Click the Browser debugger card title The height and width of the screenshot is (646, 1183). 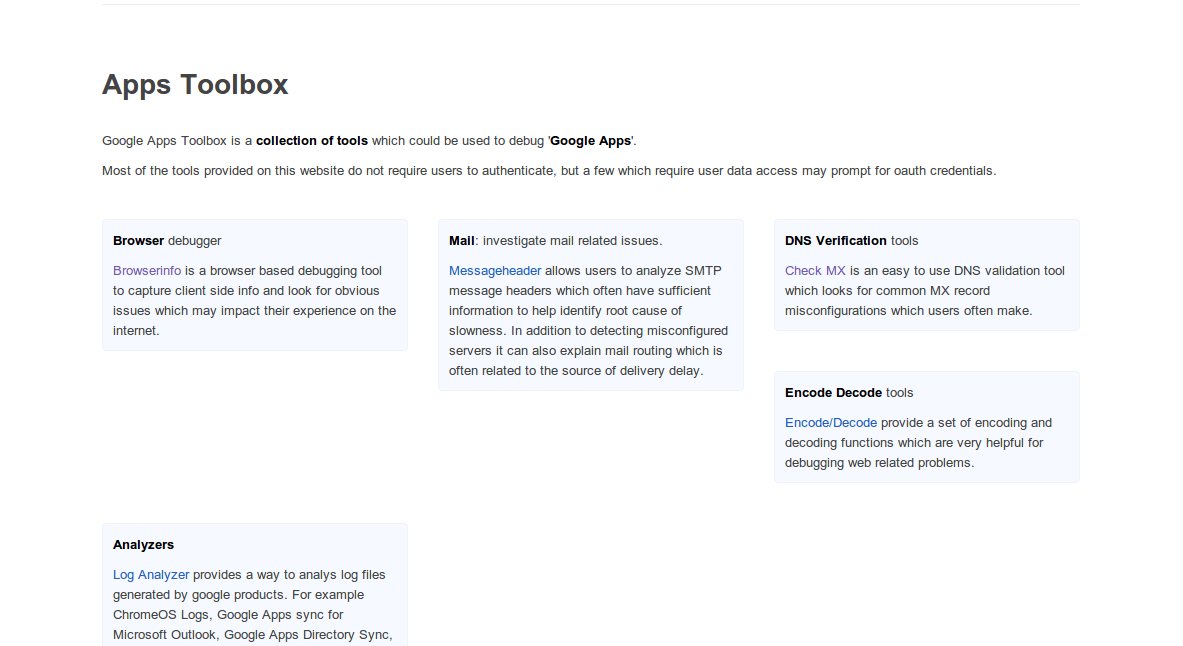click(167, 241)
